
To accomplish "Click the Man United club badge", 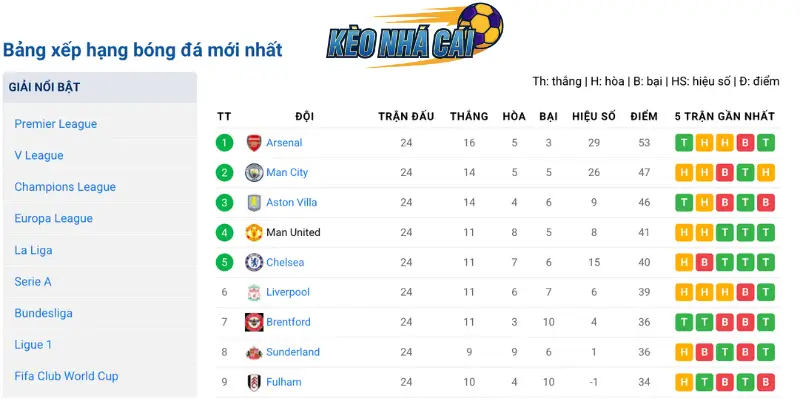I will (x=254, y=233).
